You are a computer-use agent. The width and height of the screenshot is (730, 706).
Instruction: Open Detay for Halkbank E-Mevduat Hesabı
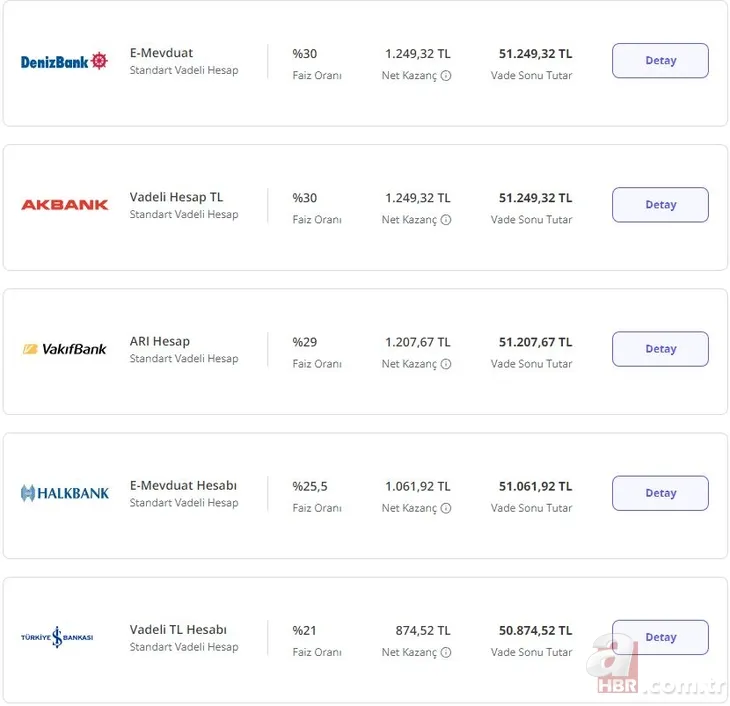(660, 493)
